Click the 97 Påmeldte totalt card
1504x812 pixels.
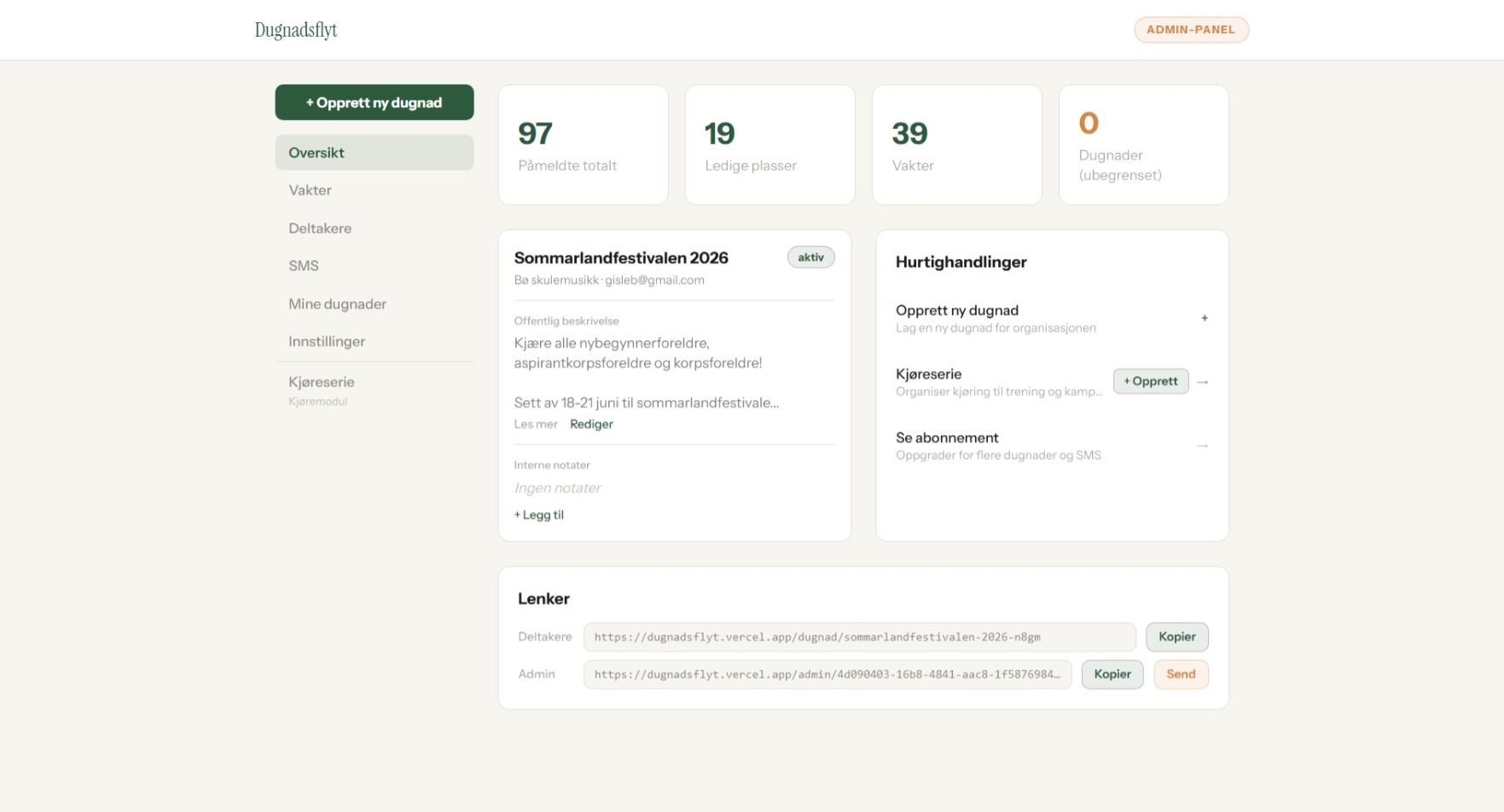click(x=584, y=145)
